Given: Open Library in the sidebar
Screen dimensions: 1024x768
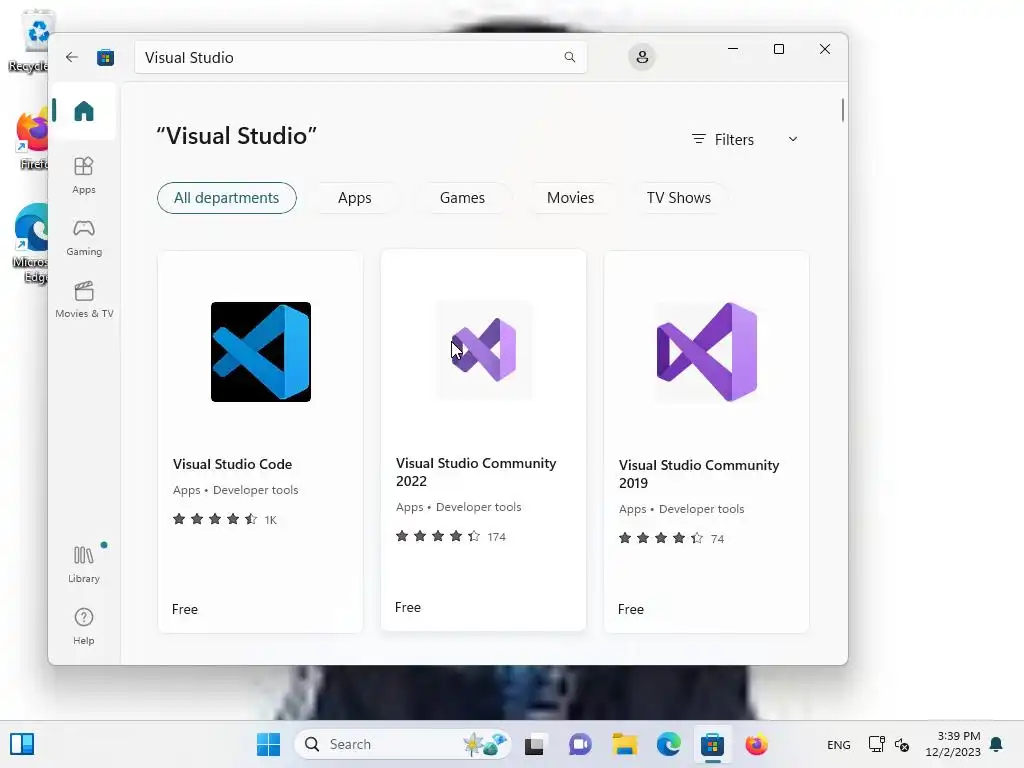Looking at the screenshot, I should point(84,565).
